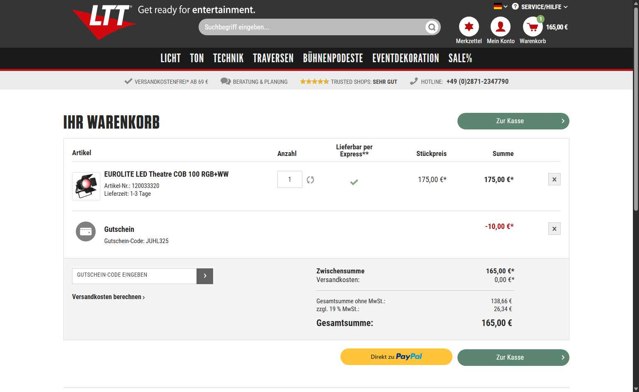Click Artikel-Nr. 120033320 text
639x392 pixels.
[x=132, y=186]
